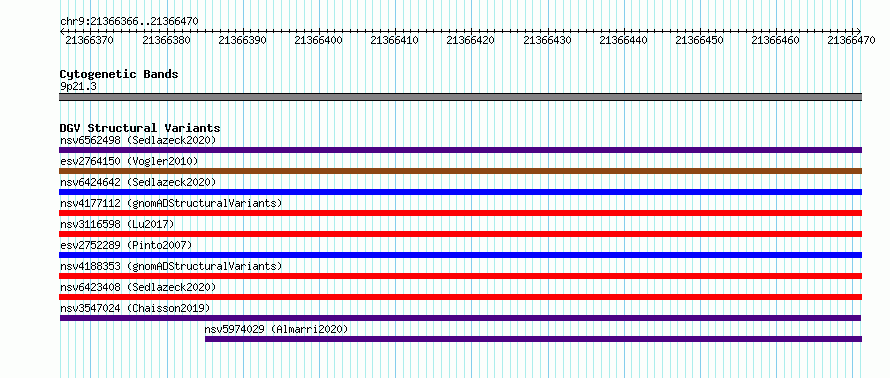Image resolution: width=890 pixels, height=378 pixels.
Task: Click ruler position 21366410
Action: pos(394,40)
